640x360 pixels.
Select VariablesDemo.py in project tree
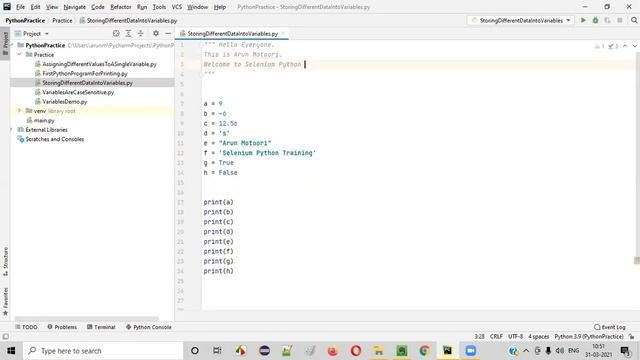(64, 101)
